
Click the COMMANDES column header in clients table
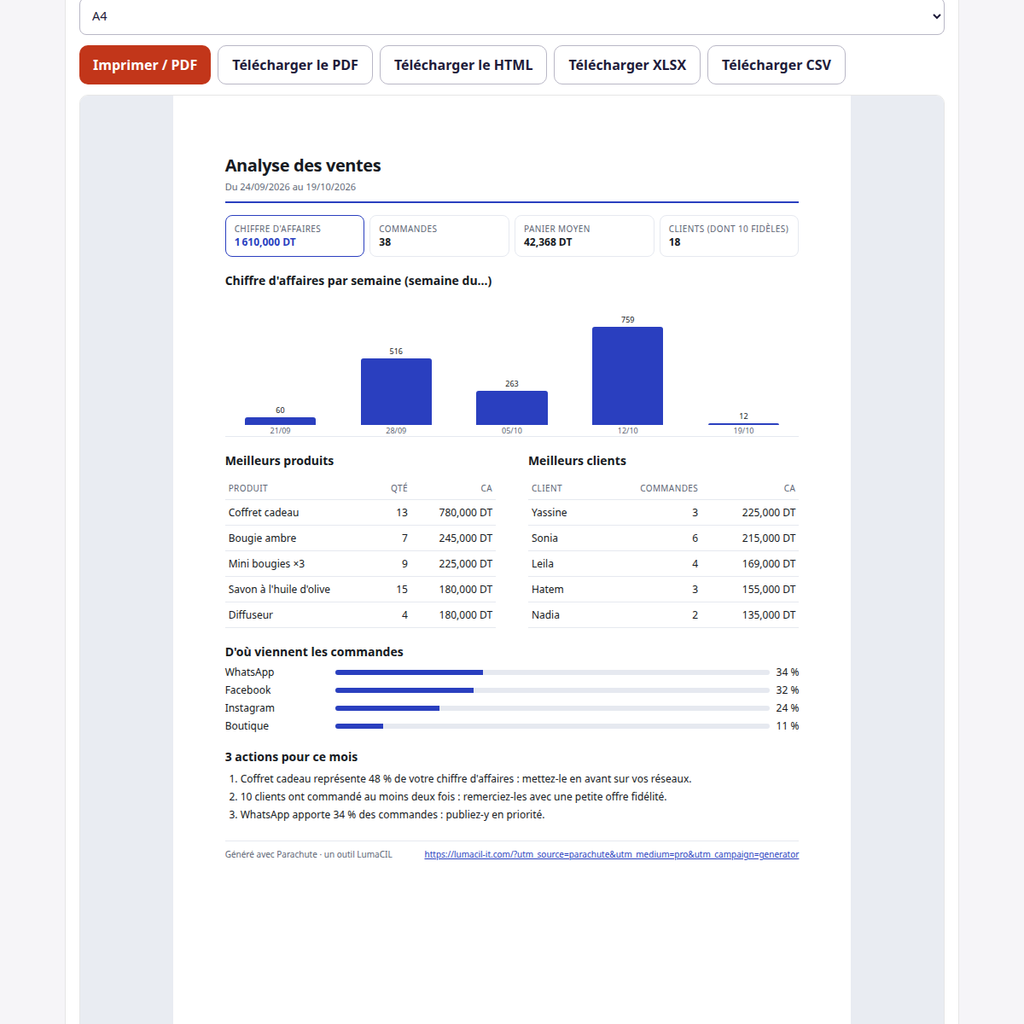pos(669,488)
